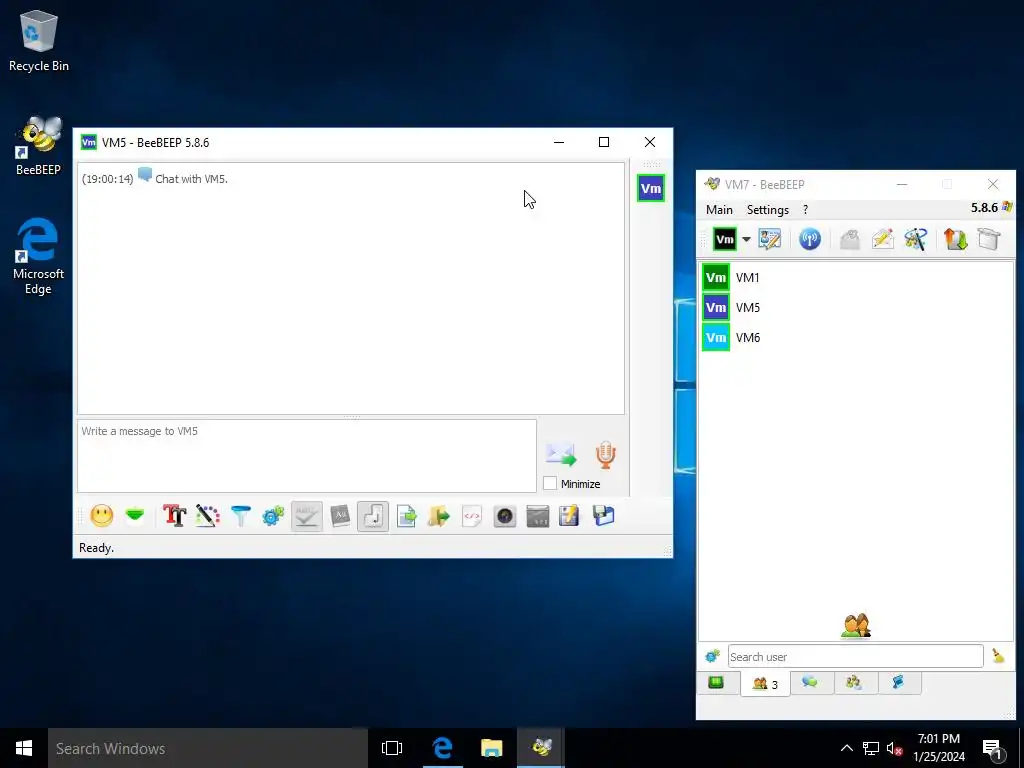Image resolution: width=1024 pixels, height=768 pixels.
Task: Click the send folder icon
Action: (439, 516)
